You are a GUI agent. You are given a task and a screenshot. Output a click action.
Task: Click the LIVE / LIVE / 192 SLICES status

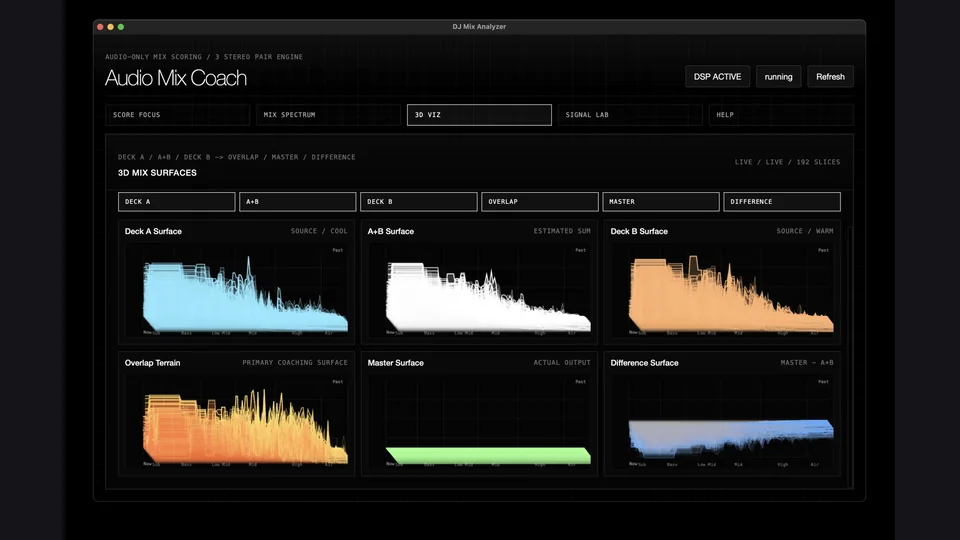[x=787, y=162]
